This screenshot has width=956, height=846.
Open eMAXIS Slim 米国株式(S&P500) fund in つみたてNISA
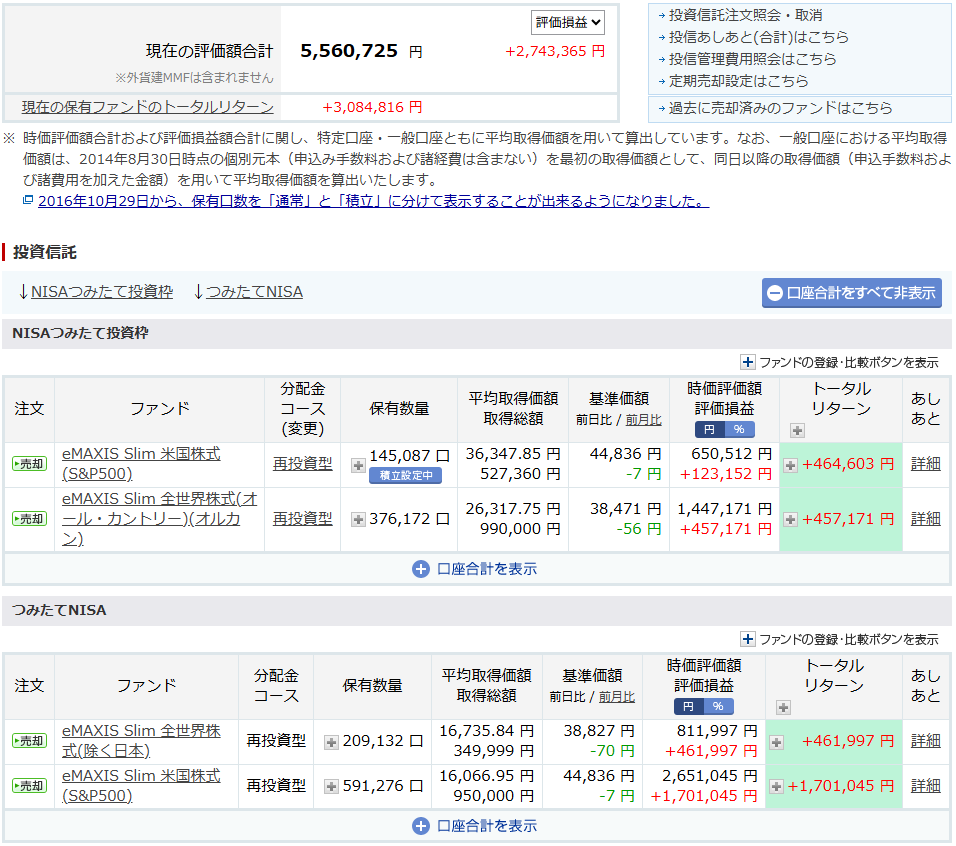tap(141, 786)
